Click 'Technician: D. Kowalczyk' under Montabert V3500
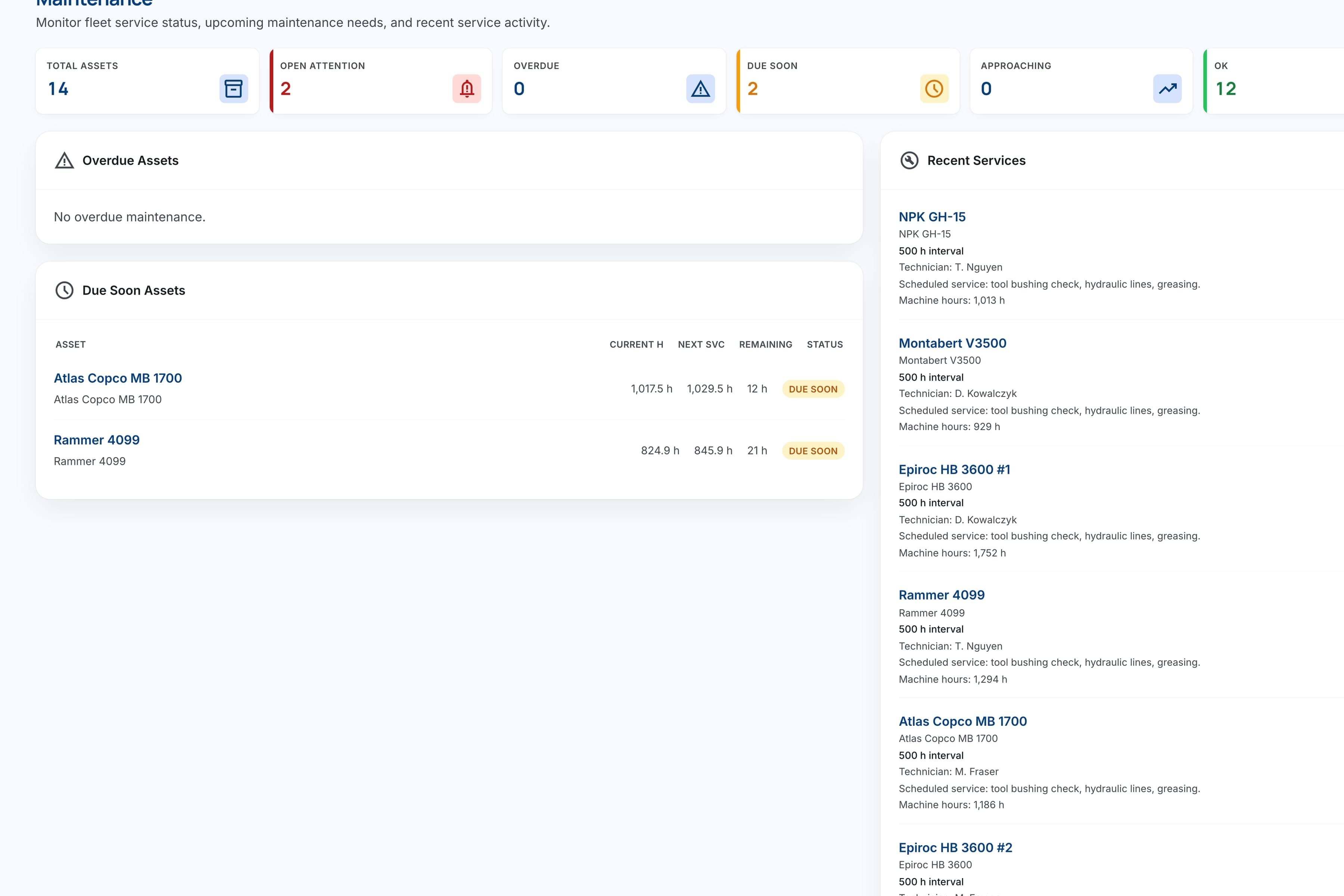 click(x=958, y=394)
